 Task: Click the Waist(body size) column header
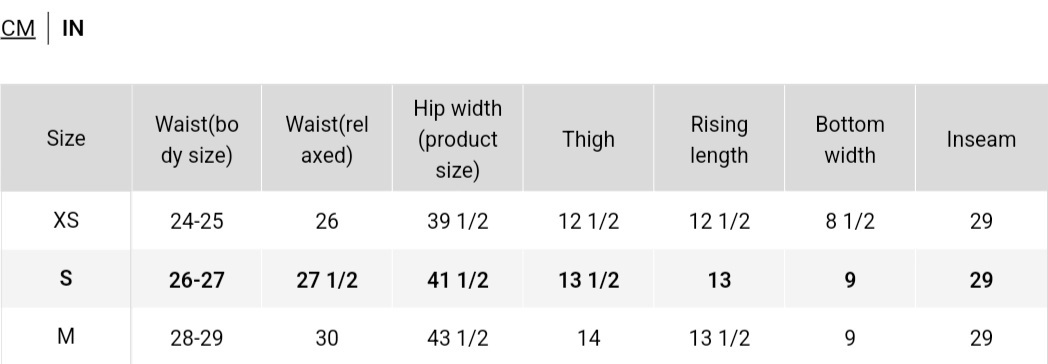click(x=196, y=138)
